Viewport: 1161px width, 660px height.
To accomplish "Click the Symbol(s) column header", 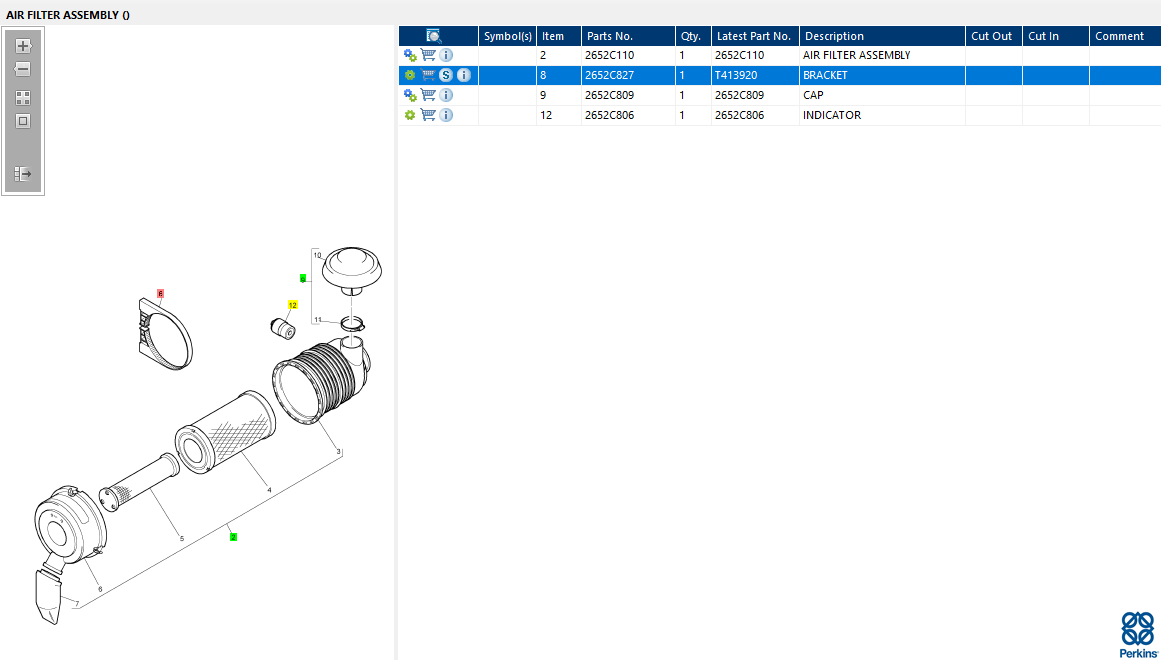I will [x=508, y=36].
